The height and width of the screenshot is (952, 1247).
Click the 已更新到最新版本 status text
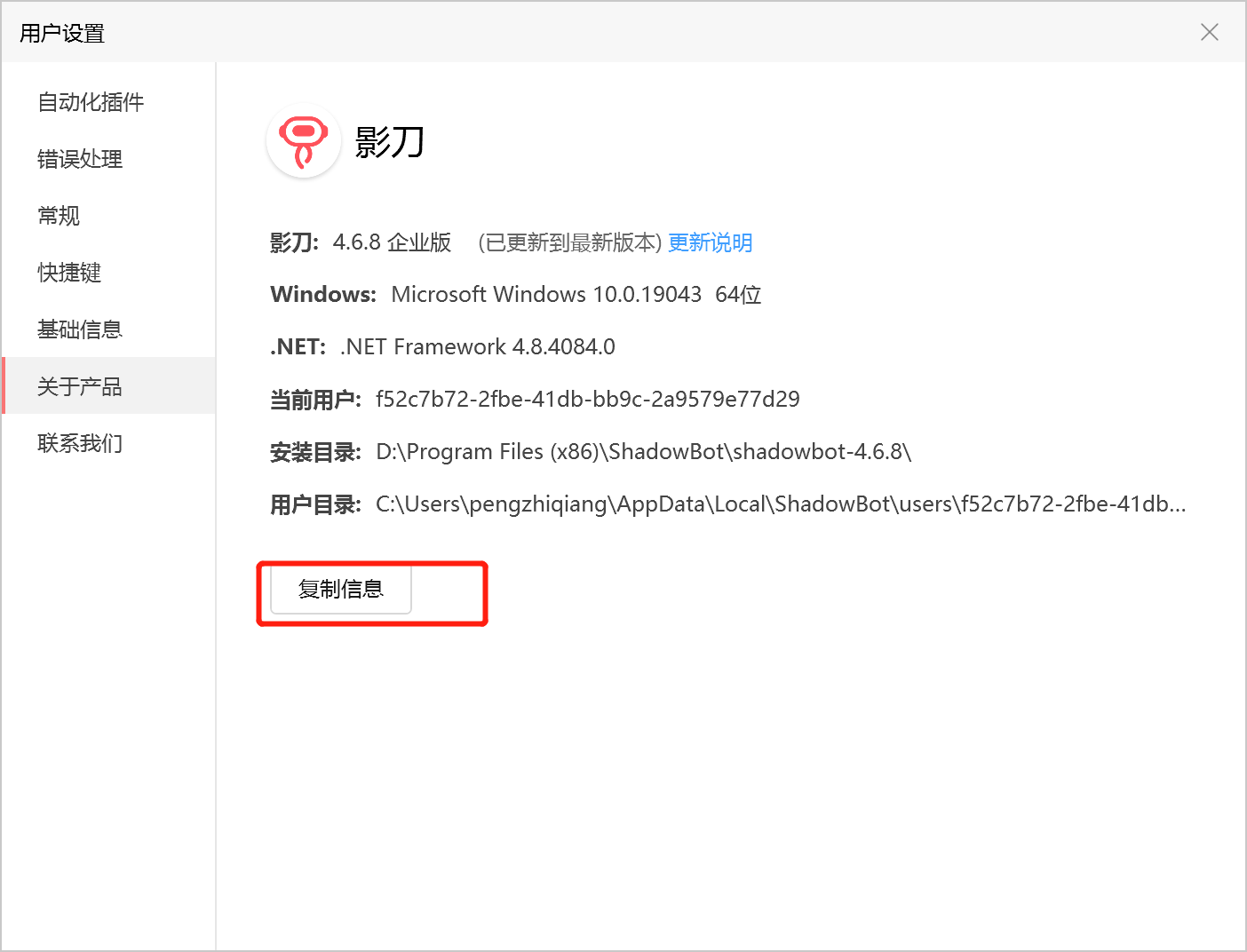click(x=570, y=242)
